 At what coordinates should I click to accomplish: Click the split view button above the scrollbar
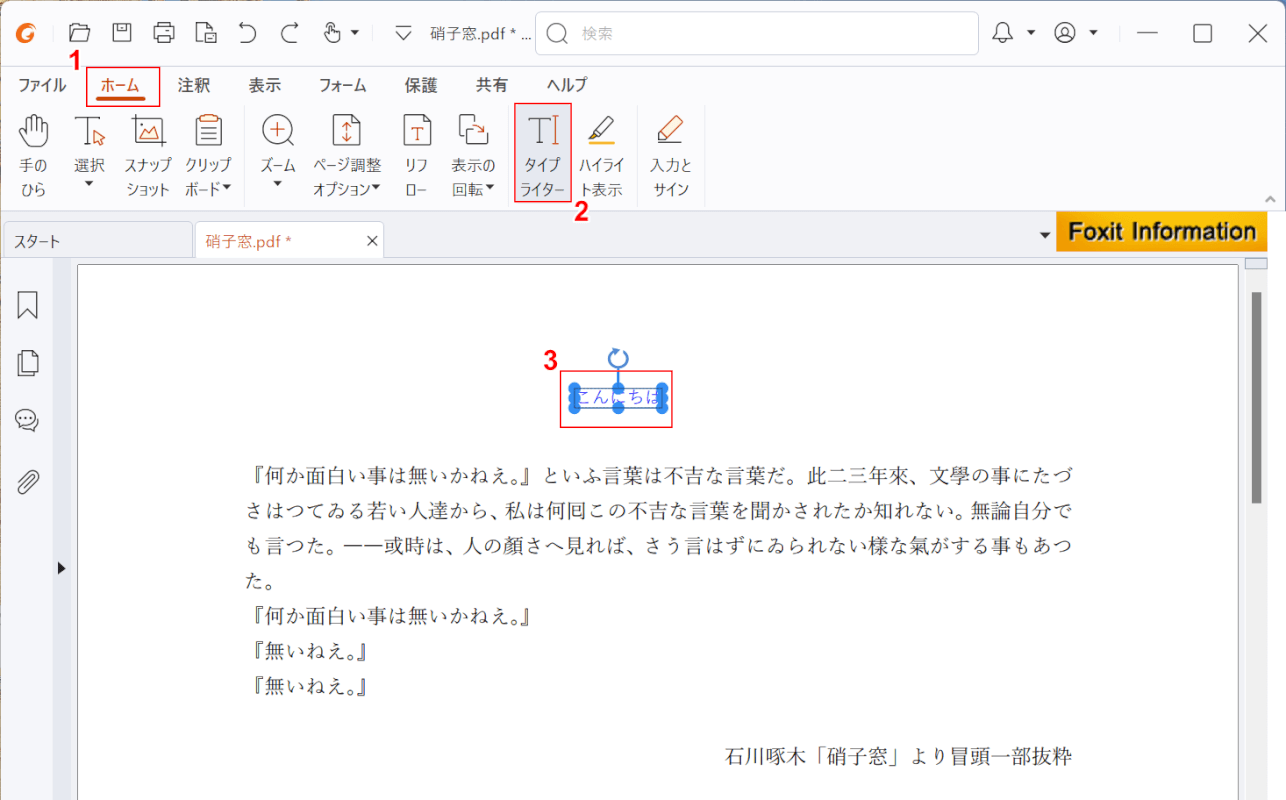(1256, 264)
